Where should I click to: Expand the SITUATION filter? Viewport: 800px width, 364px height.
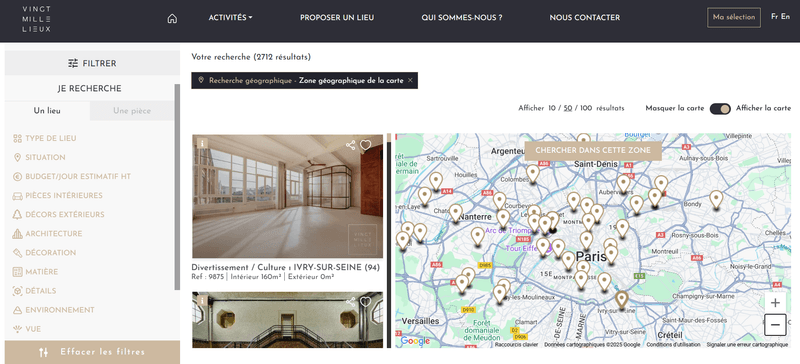point(39,157)
